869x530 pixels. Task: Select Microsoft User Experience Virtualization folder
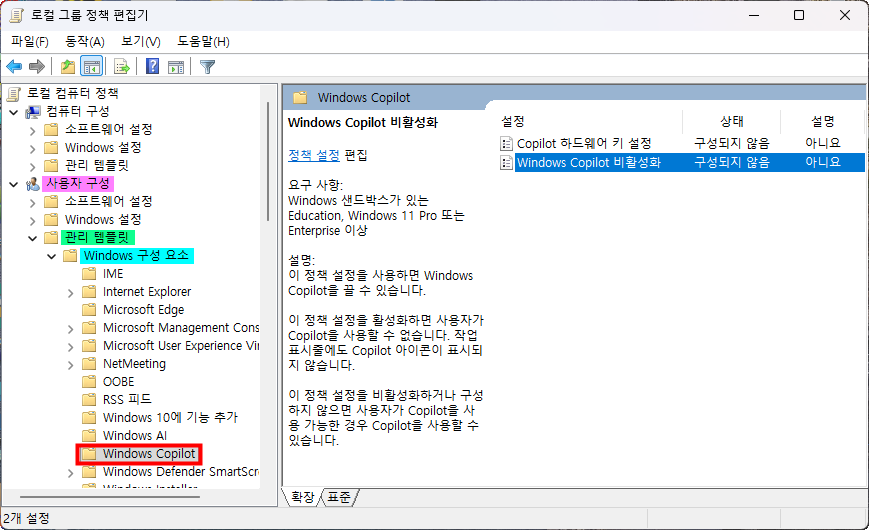point(181,345)
